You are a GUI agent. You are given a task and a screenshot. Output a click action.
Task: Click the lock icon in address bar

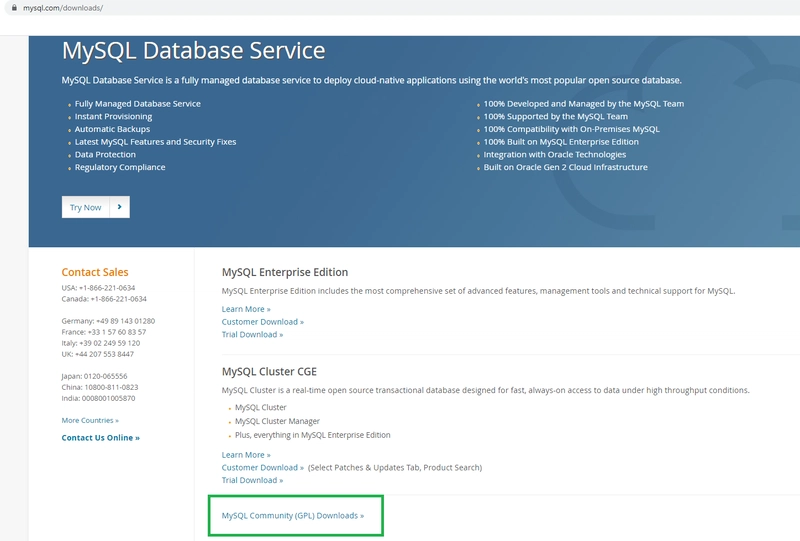click(14, 8)
